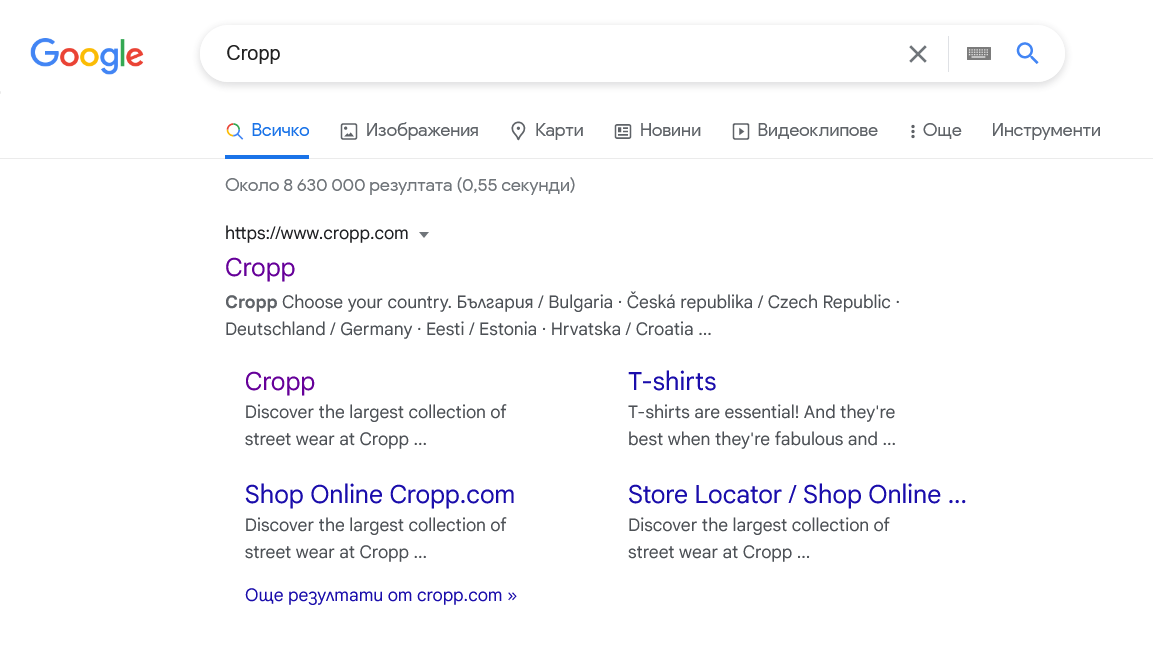
Task: Click Още резултати от cropp.com link
Action: 380,595
